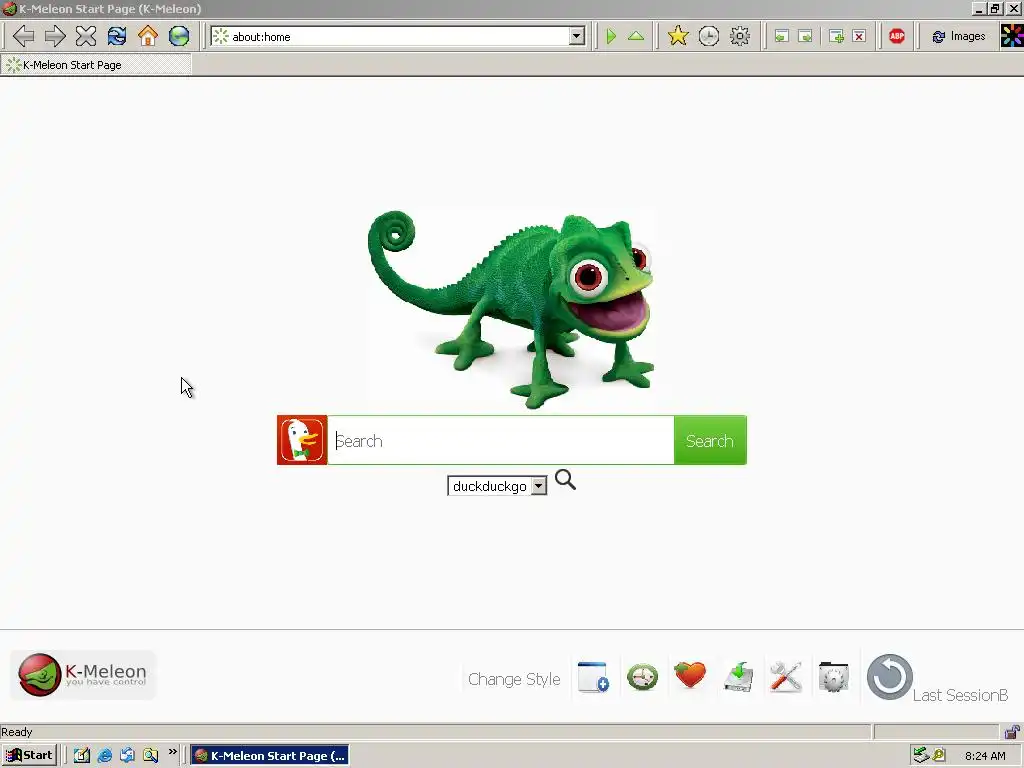
Task: Click the green Go arrow button
Action: tap(611, 36)
